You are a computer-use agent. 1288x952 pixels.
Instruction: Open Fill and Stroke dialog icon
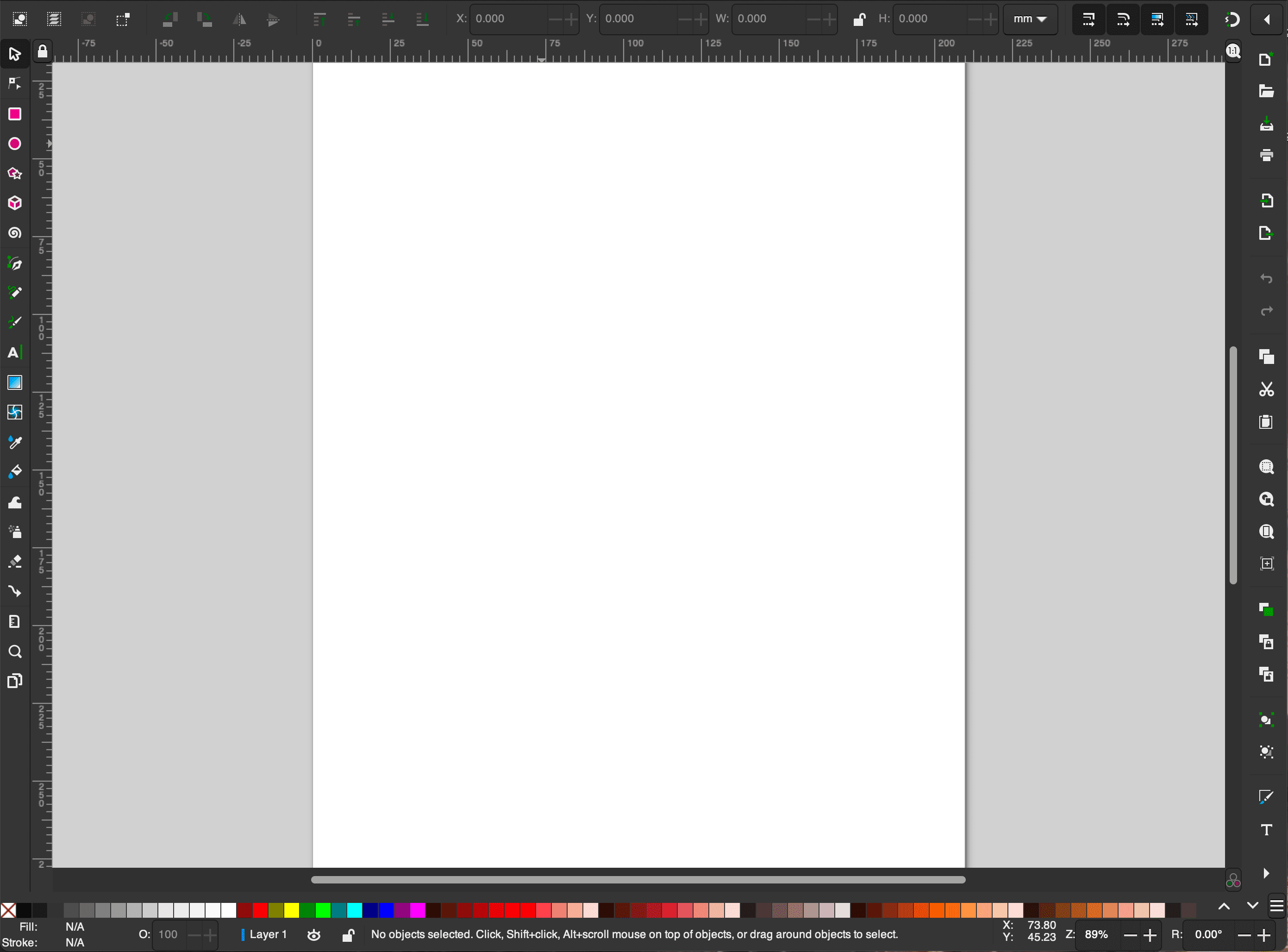[x=1266, y=797]
